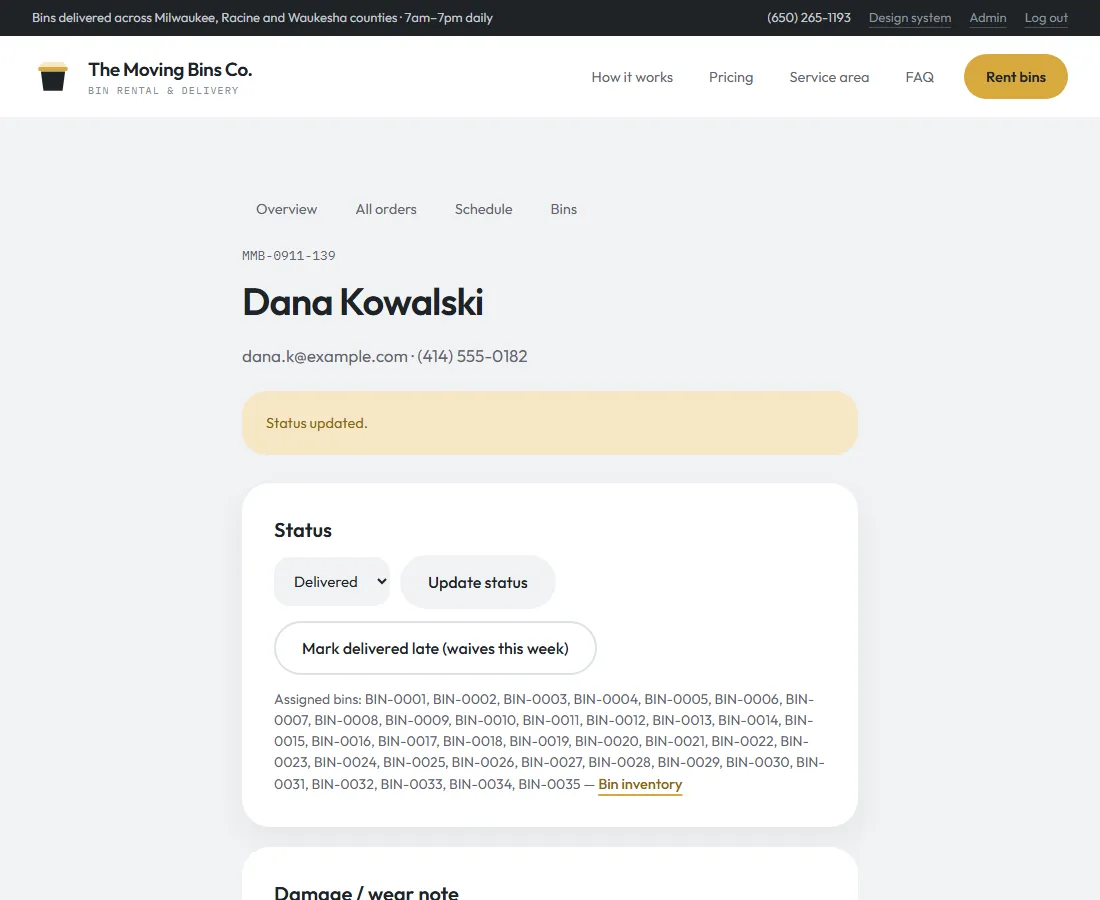The width and height of the screenshot is (1100, 900).
Task: Click the phone number (650) 265-1193
Action: (808, 18)
